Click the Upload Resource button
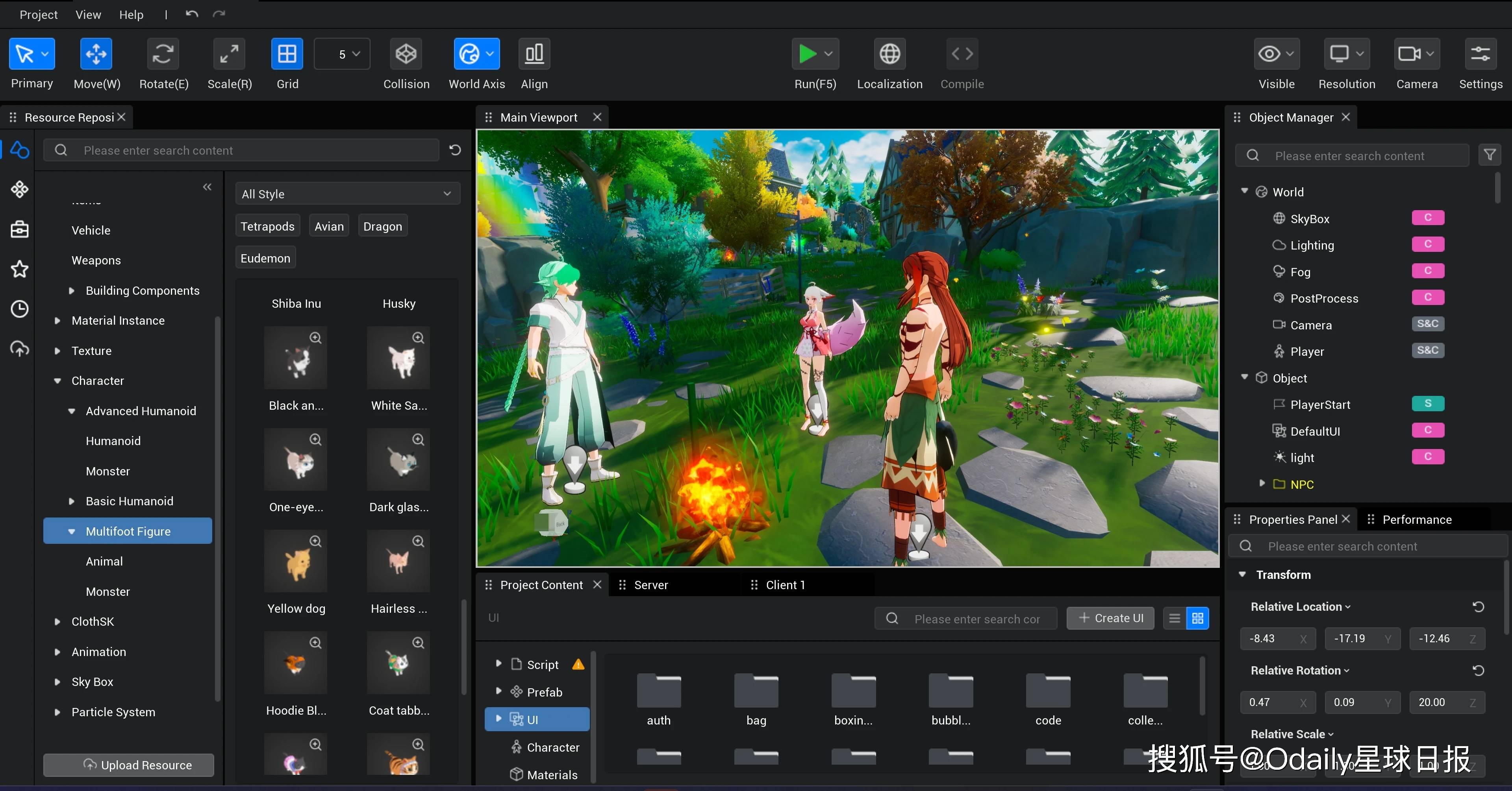This screenshot has height=791, width=1512. coord(128,765)
